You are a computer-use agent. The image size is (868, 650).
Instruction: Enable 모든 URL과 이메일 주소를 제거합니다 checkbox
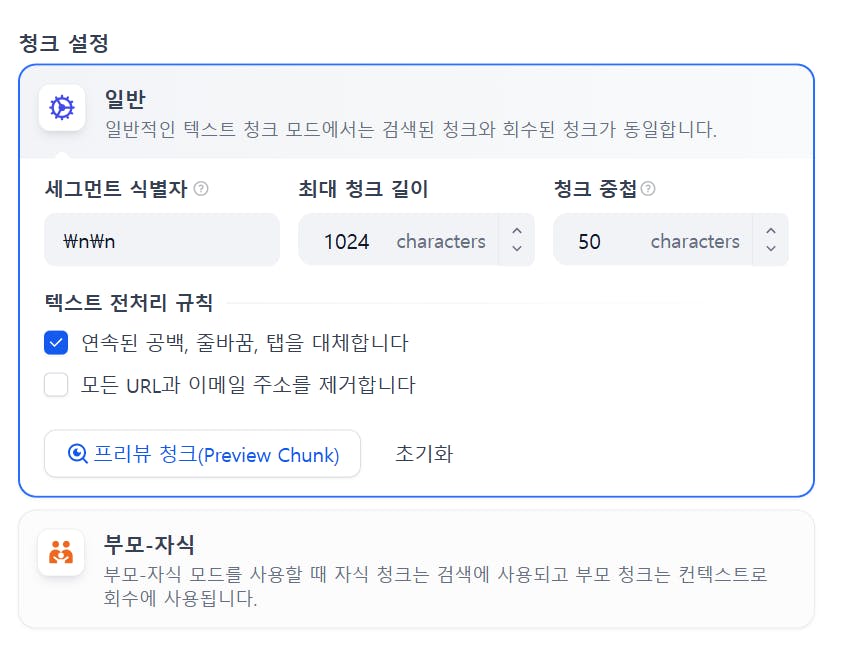[56, 385]
